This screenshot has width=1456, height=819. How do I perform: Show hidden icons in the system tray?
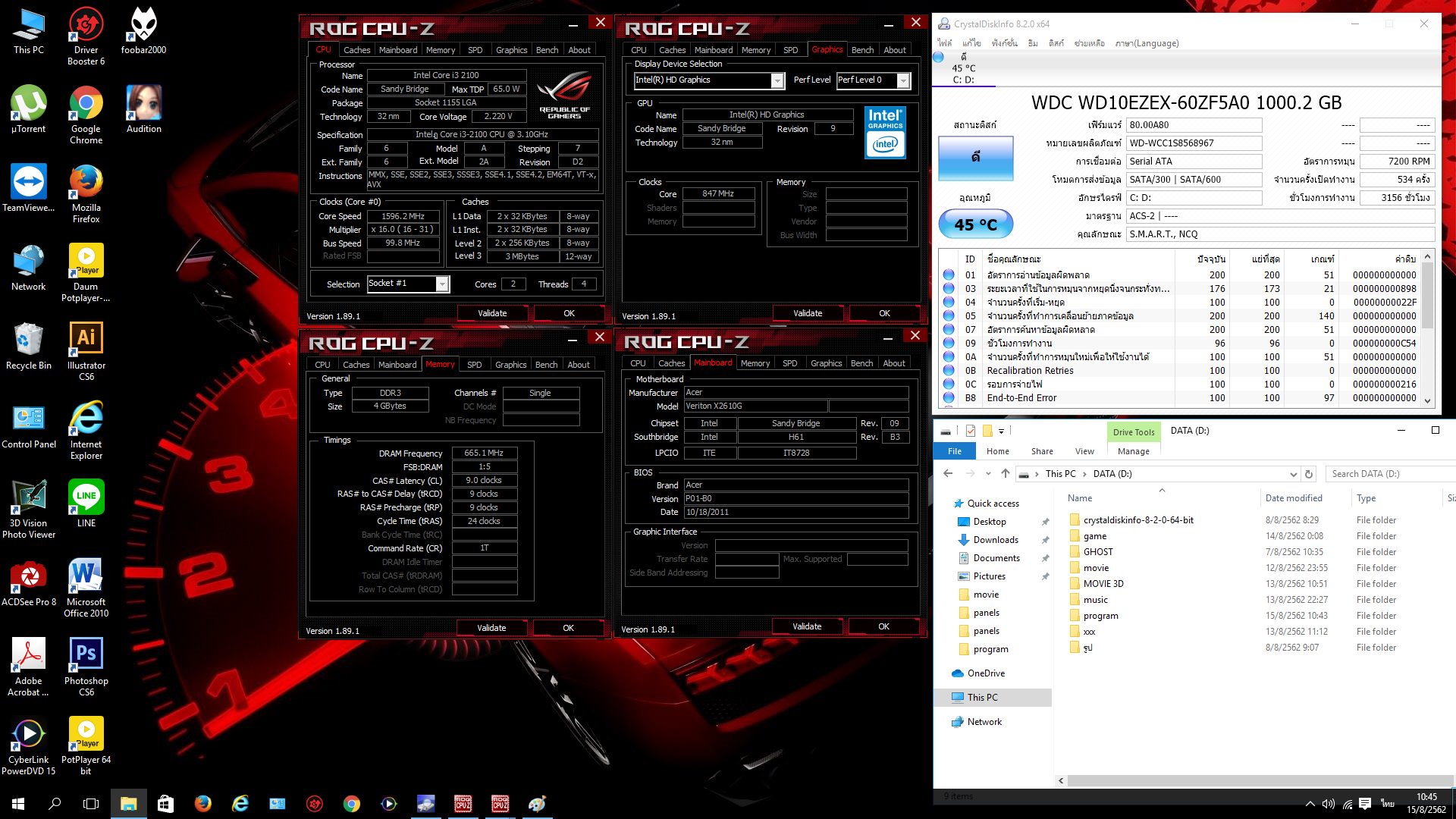click(1310, 804)
